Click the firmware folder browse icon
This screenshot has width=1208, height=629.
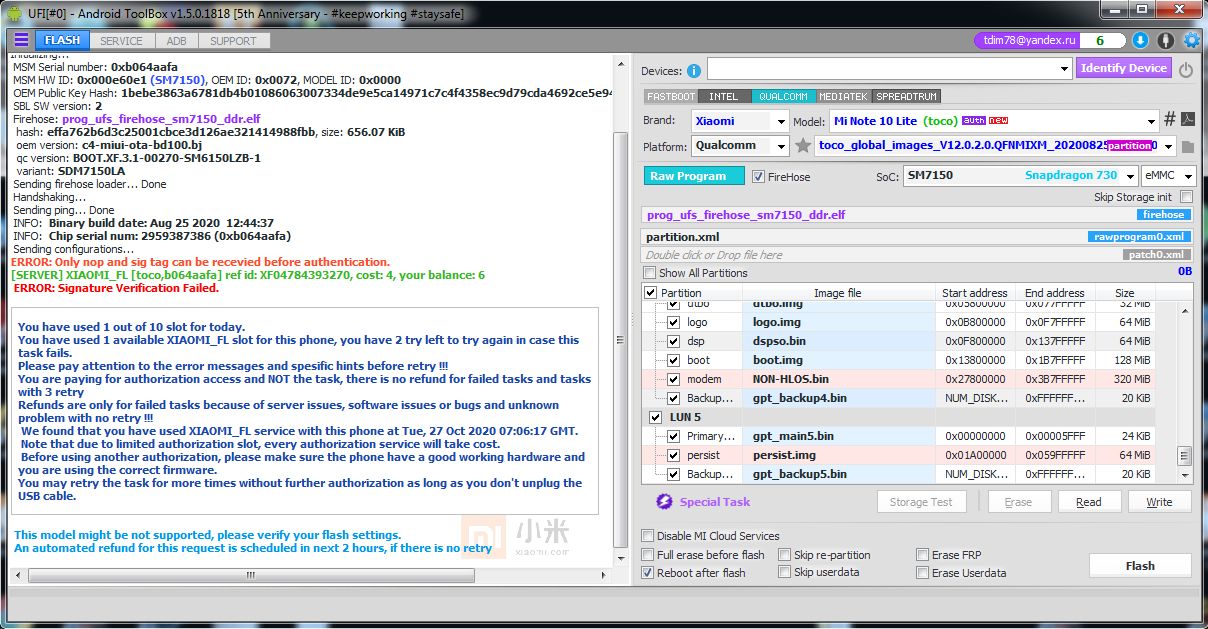pyautogui.click(x=1188, y=146)
